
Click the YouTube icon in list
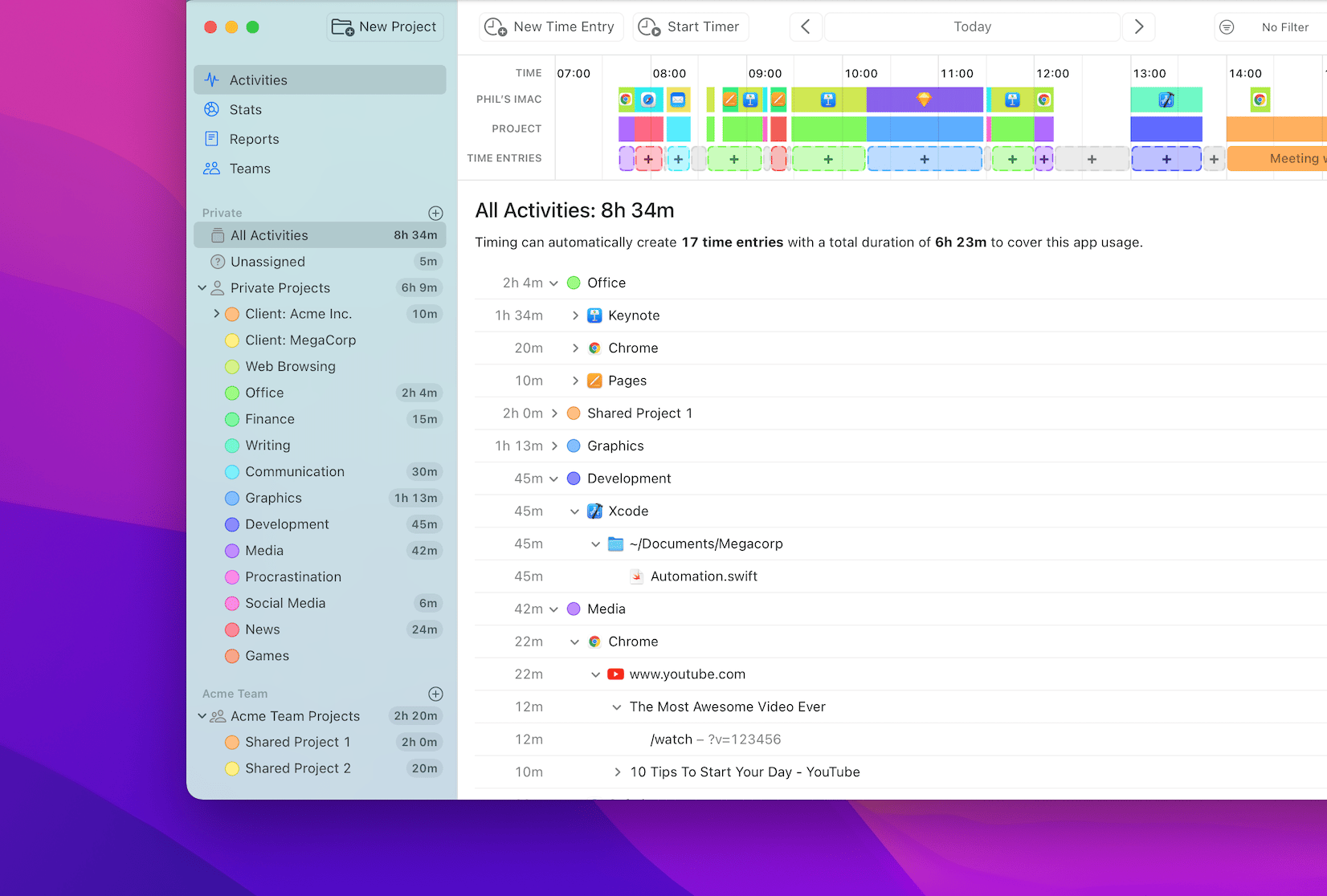(615, 674)
